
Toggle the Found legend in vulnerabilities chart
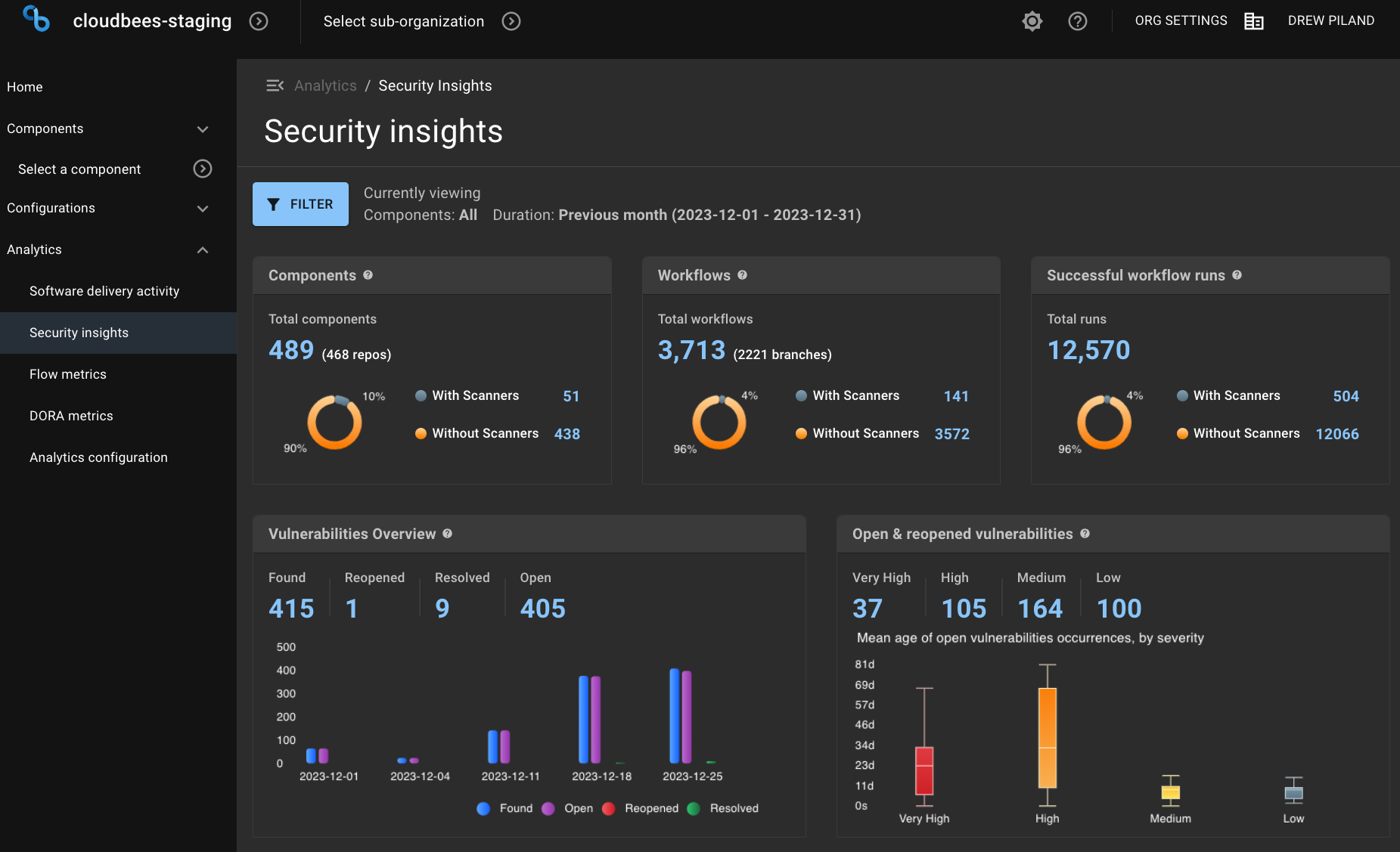[x=504, y=808]
